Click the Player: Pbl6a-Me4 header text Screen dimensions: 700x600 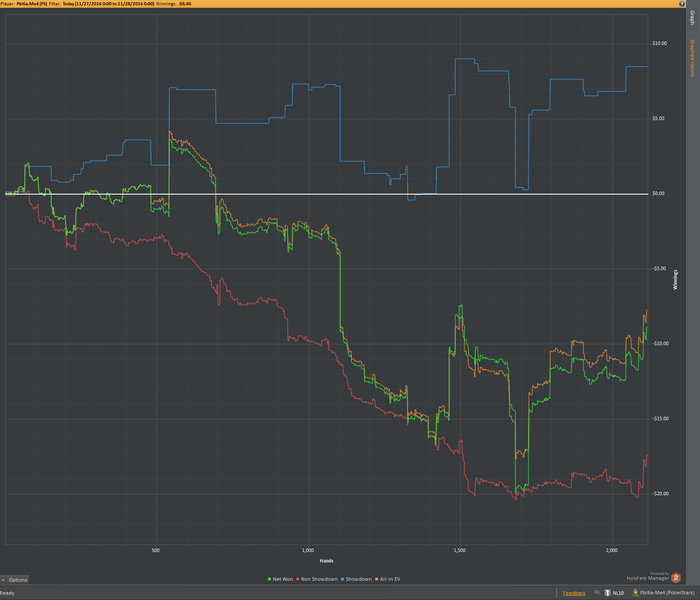pyautogui.click(x=24, y=4)
